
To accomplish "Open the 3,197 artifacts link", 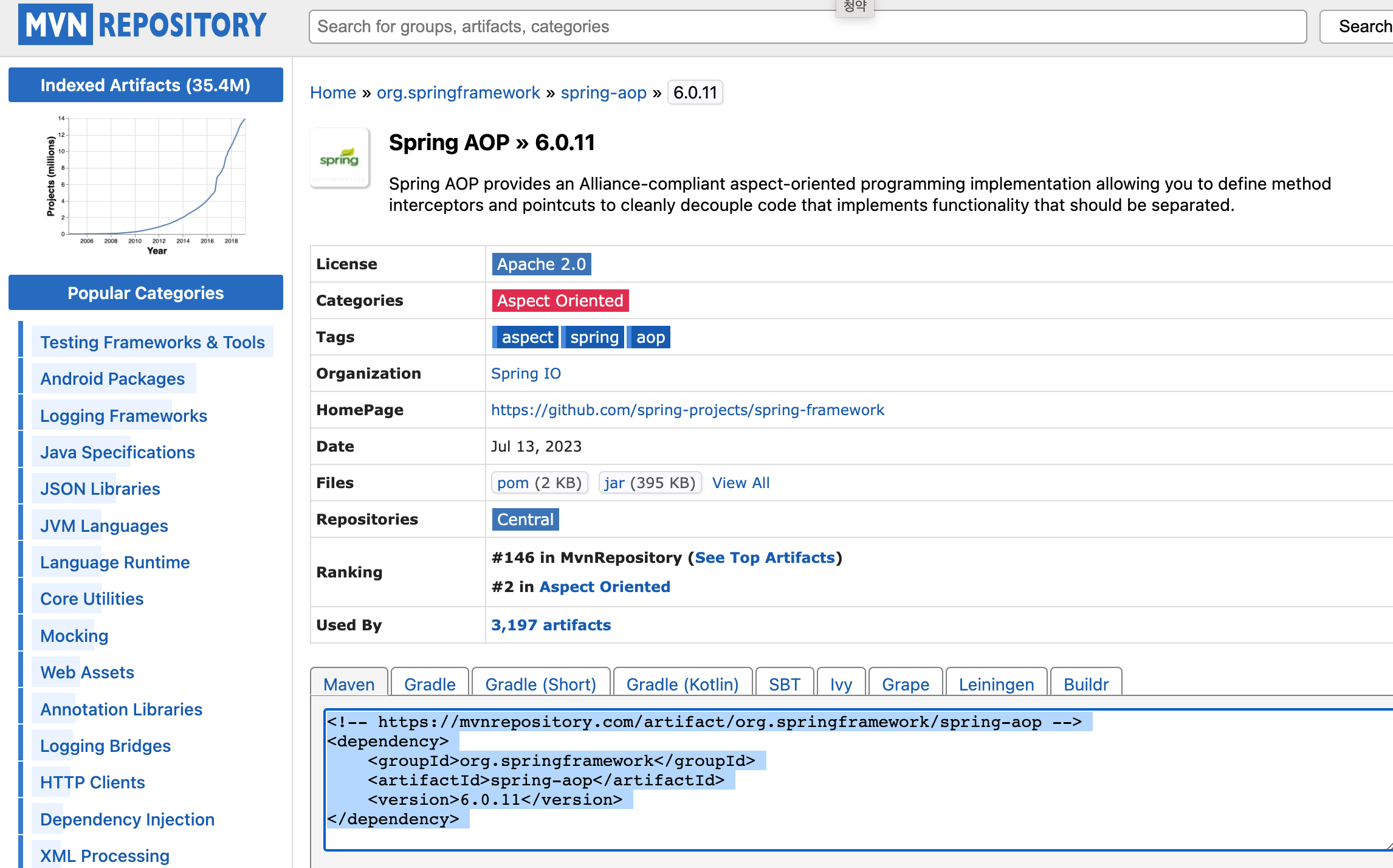I will coord(551,625).
